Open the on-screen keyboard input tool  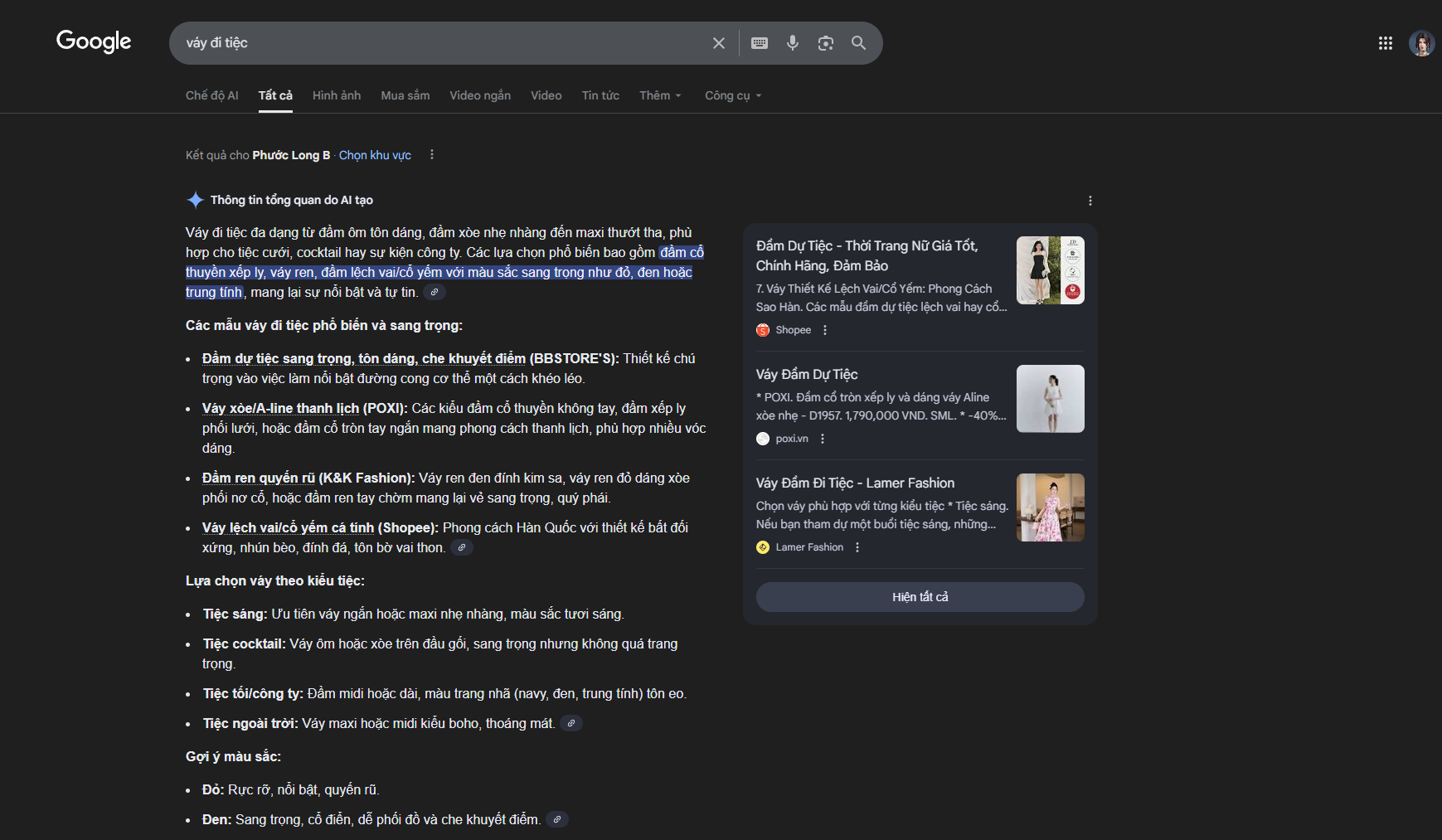[x=759, y=43]
